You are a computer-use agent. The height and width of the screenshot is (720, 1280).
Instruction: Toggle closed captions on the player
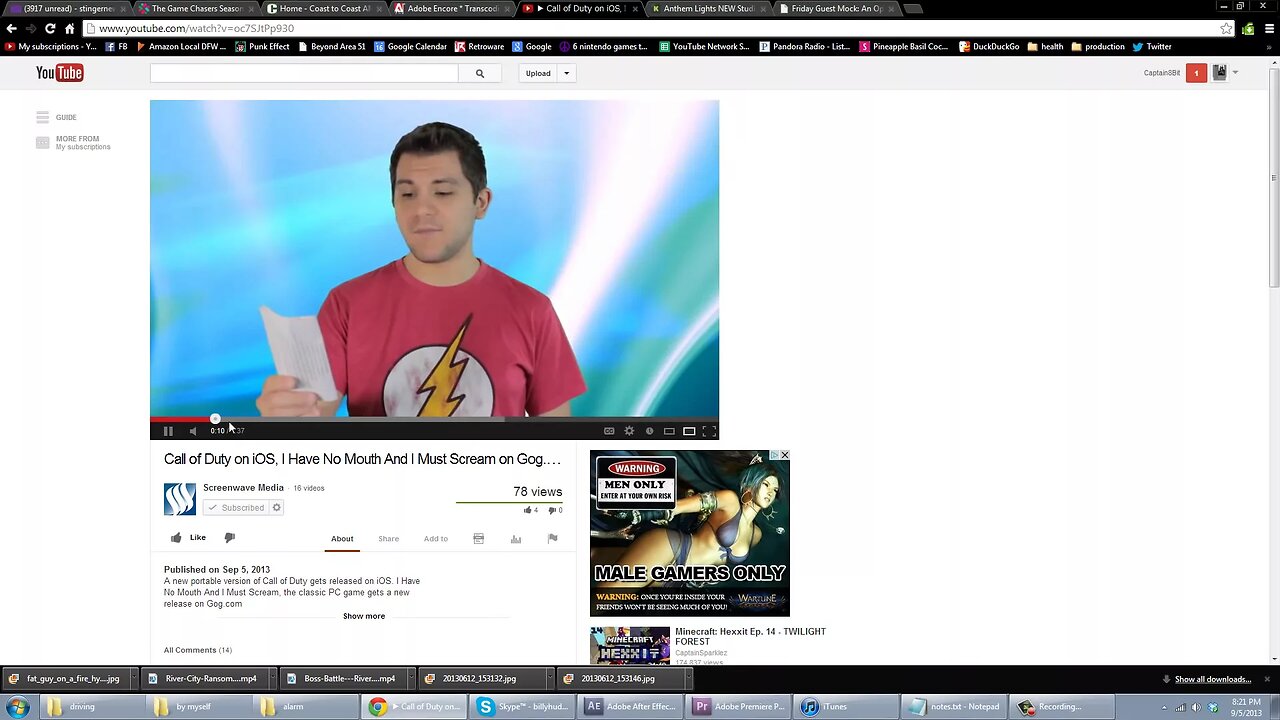pos(609,431)
